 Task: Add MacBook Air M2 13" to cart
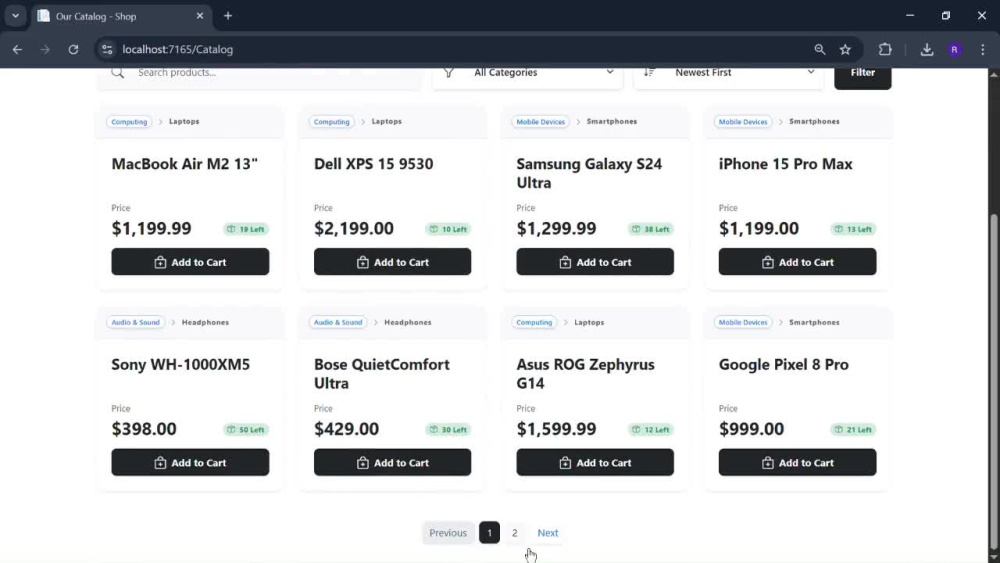tap(190, 262)
